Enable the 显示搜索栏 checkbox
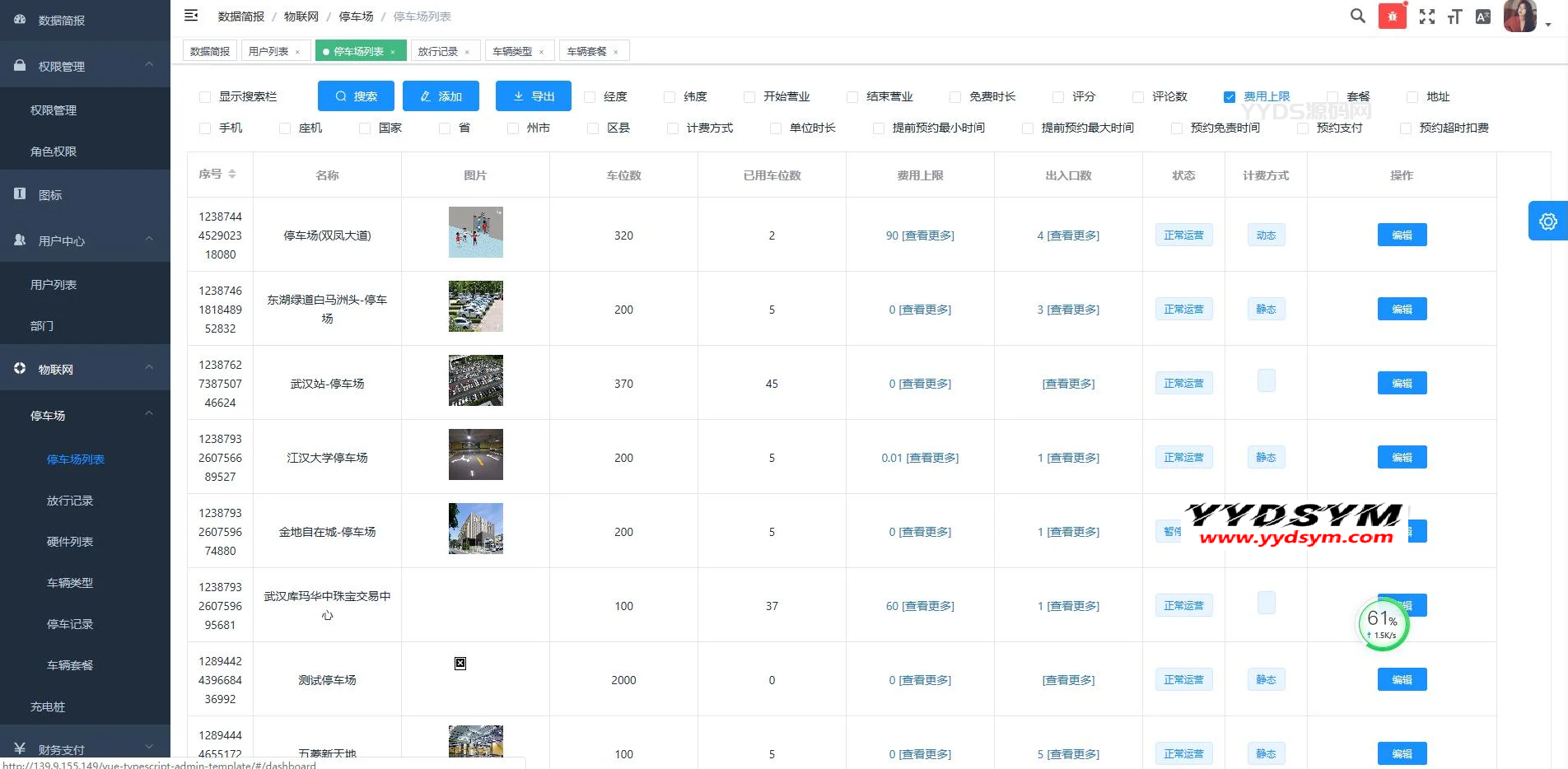Screen dimensions: 1568x769 205,97
